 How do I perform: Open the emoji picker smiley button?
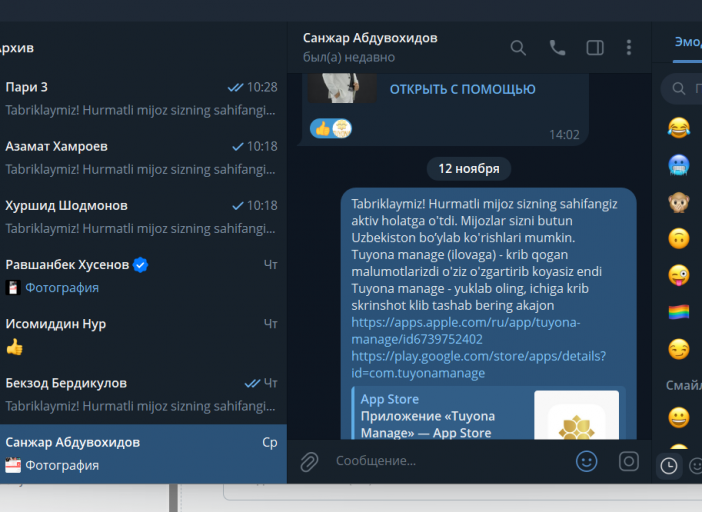point(586,461)
